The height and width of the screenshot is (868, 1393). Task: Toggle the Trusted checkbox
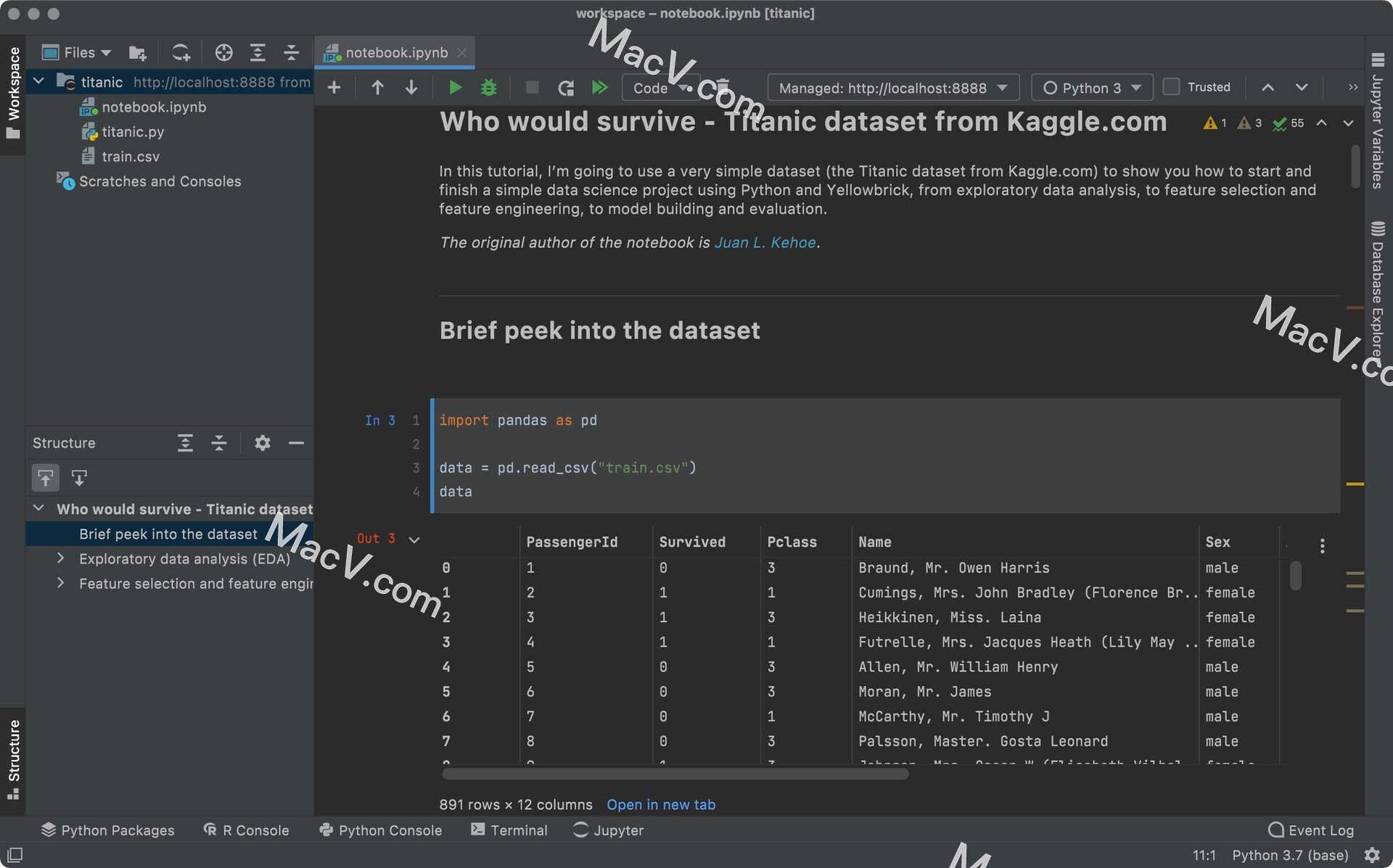(x=1171, y=87)
